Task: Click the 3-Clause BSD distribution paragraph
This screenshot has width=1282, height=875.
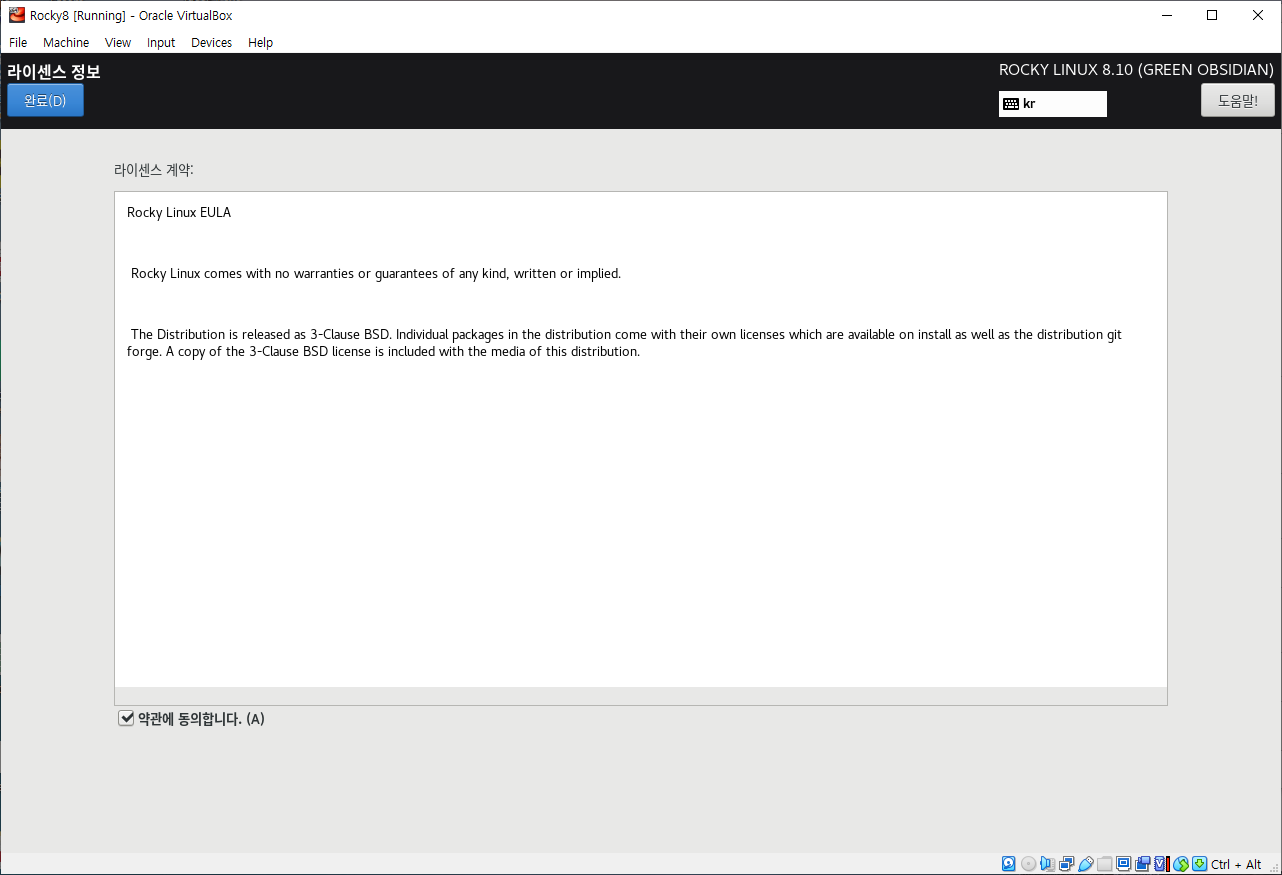Action: coord(625,343)
